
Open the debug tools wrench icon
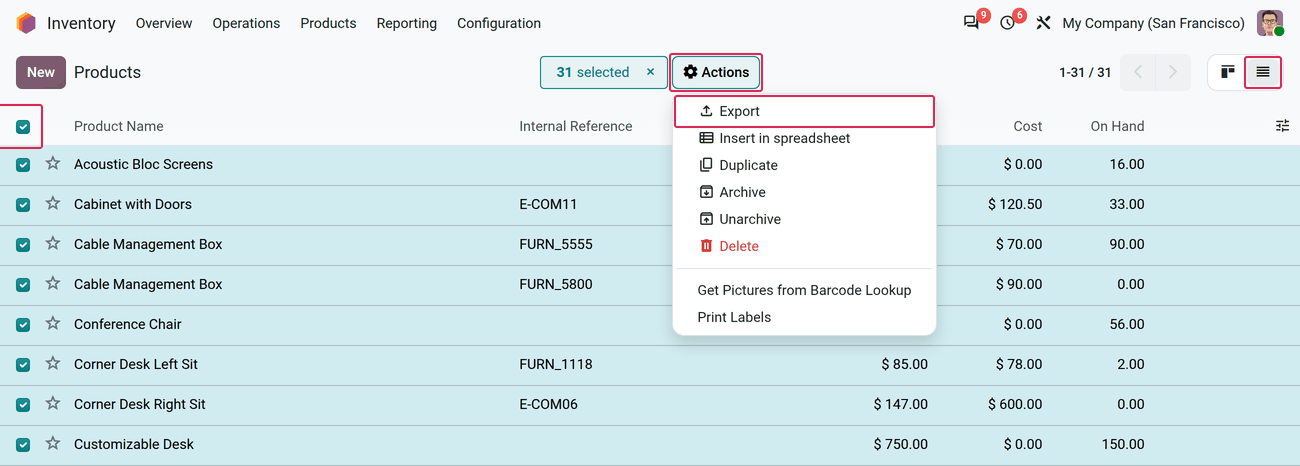coord(1043,23)
